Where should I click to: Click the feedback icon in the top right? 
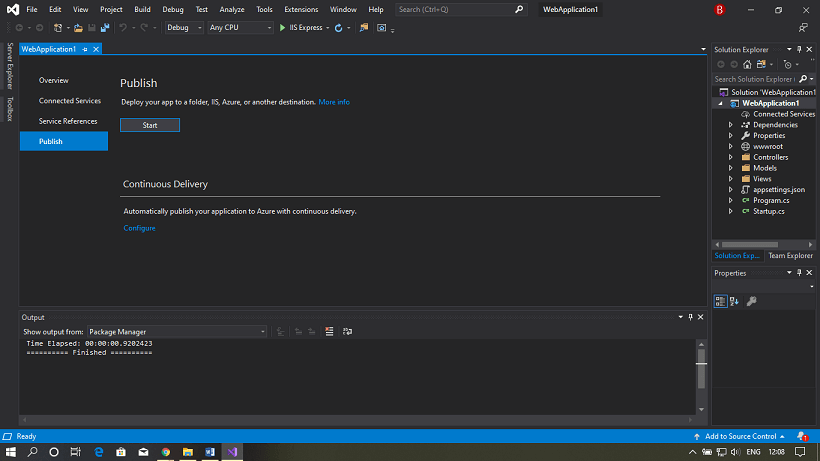click(803, 28)
